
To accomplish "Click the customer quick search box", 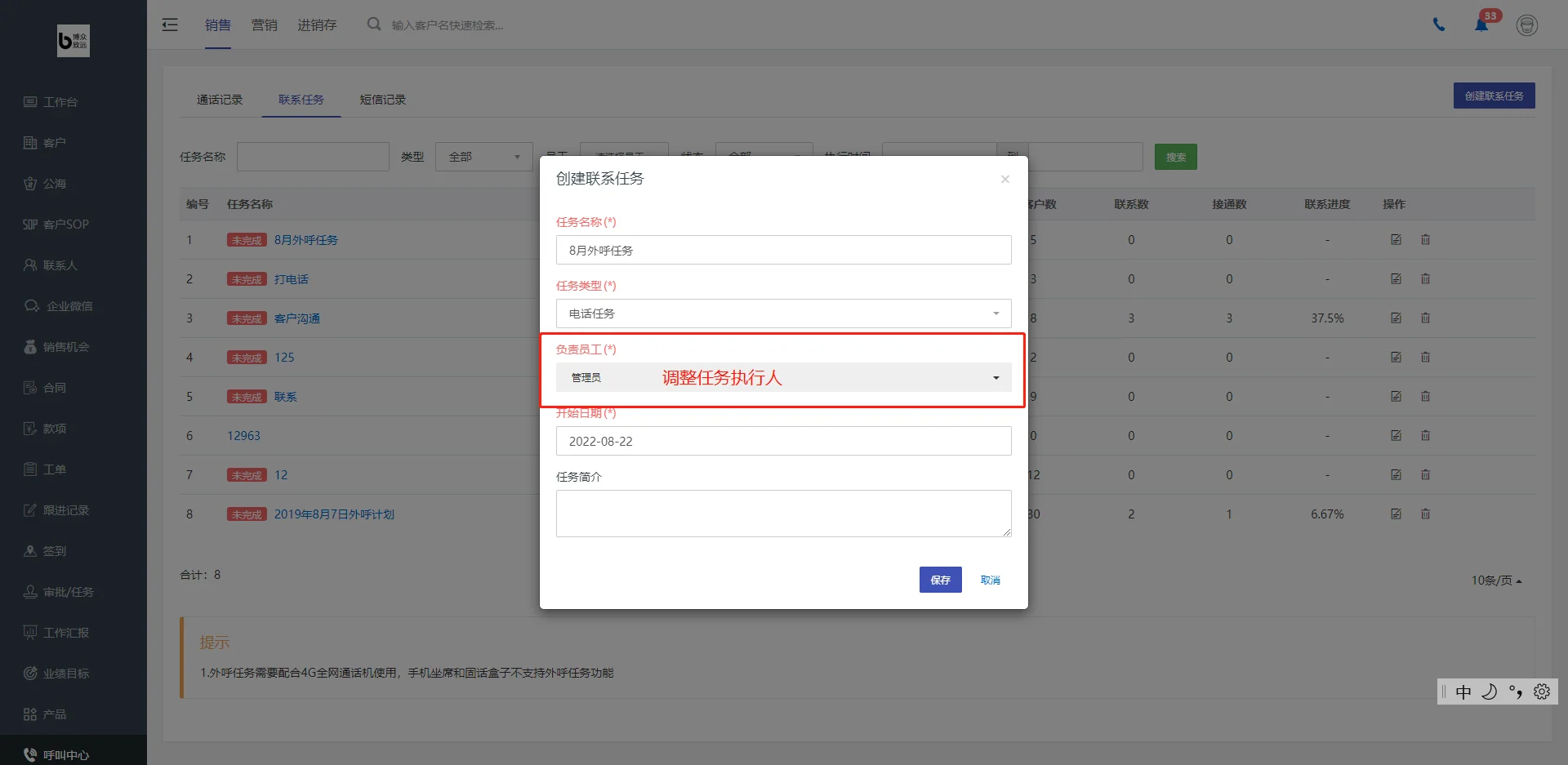I will click(x=448, y=25).
